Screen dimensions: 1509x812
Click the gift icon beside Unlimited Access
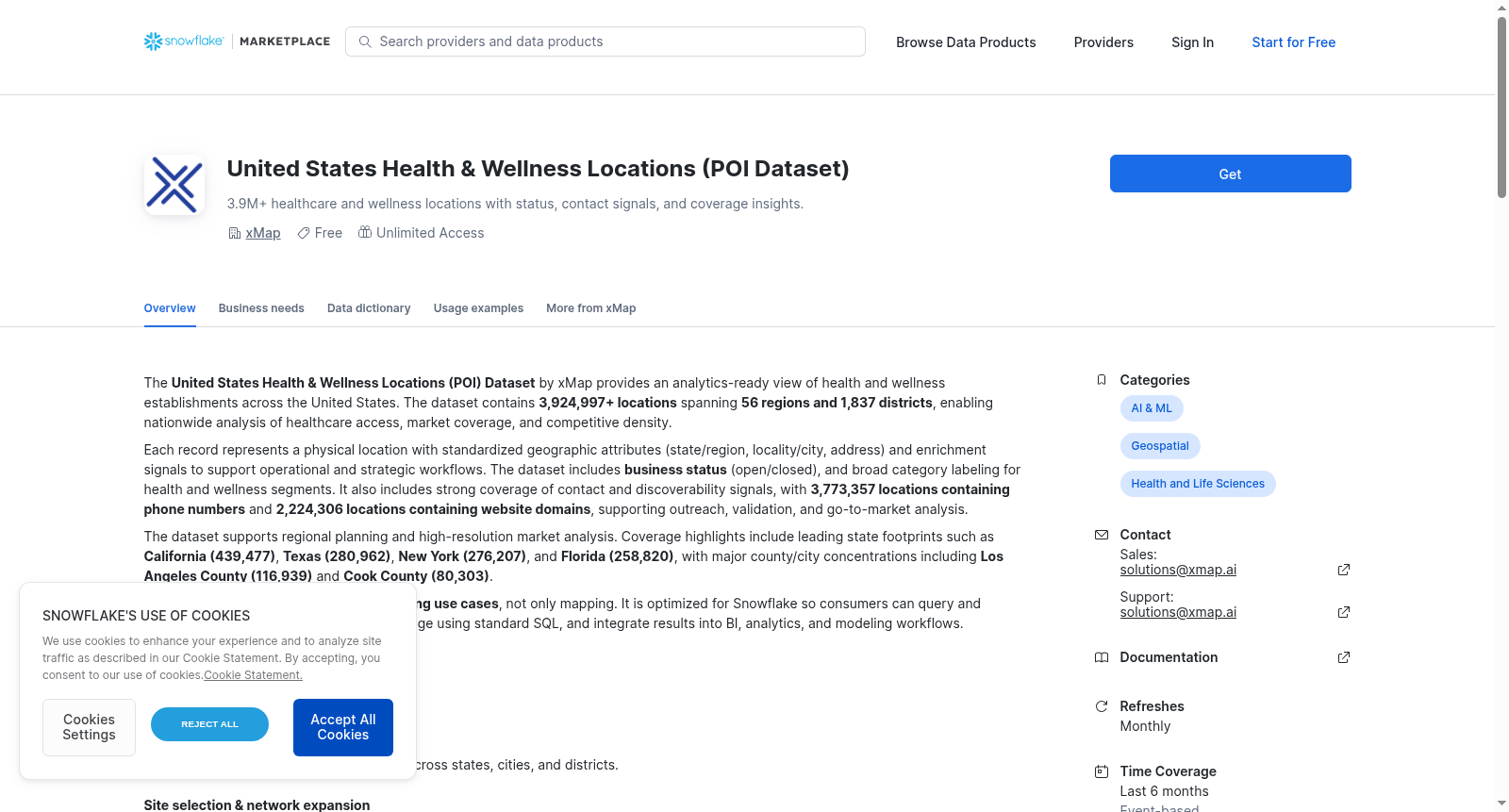pyautogui.click(x=365, y=232)
